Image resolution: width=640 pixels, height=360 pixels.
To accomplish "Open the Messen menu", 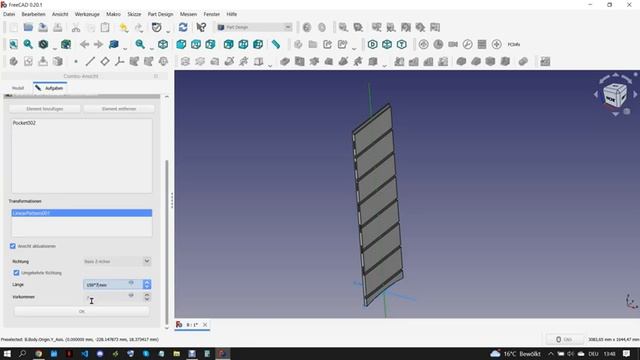I will click(x=188, y=14).
